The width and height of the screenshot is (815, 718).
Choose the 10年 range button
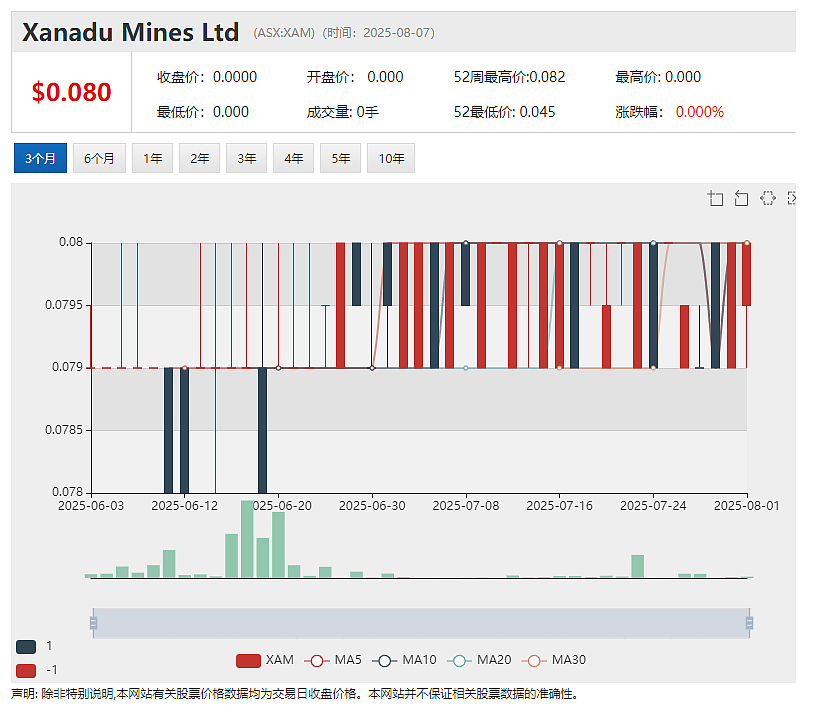point(391,158)
